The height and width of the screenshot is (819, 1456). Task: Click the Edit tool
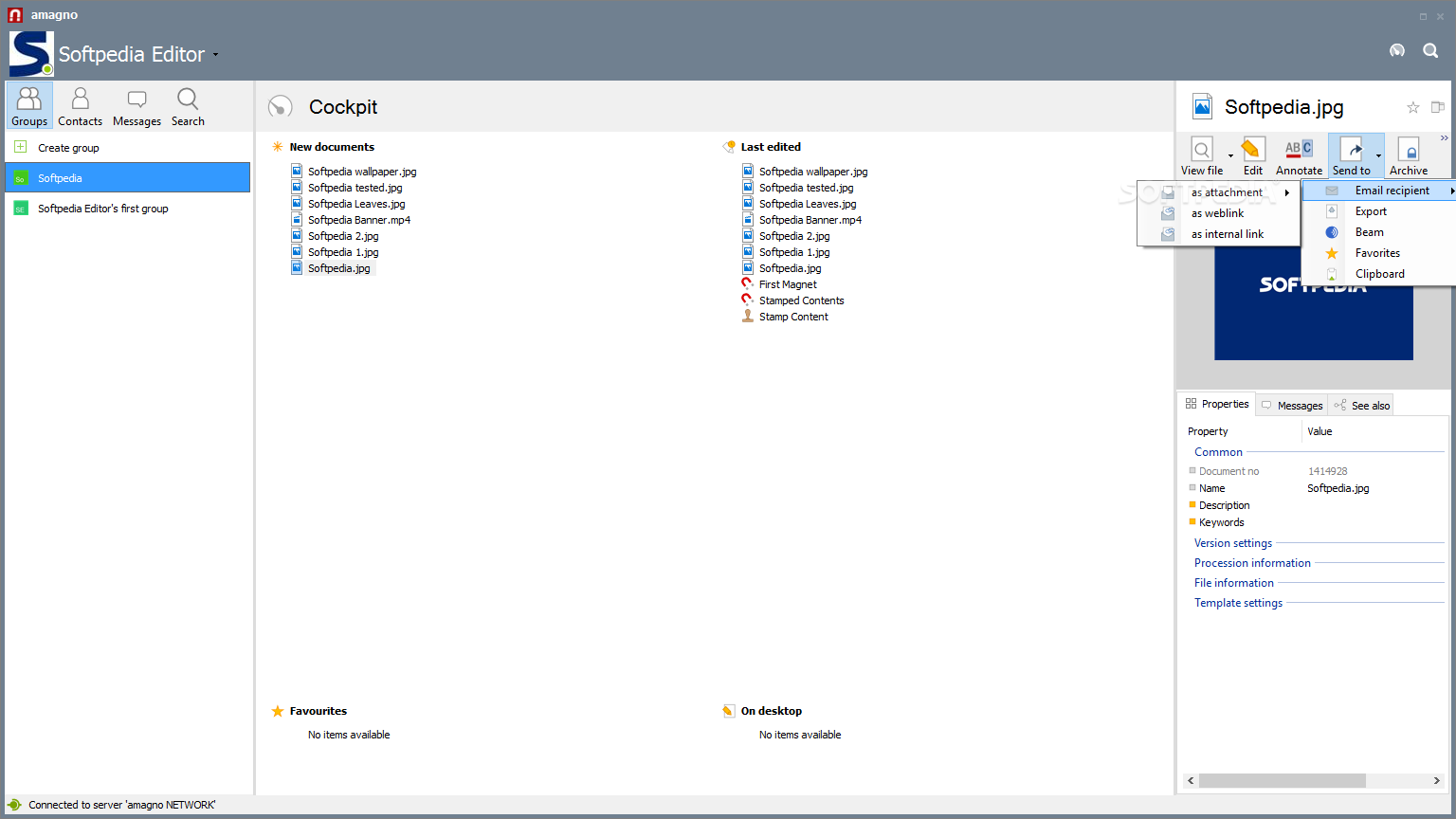point(1253,156)
